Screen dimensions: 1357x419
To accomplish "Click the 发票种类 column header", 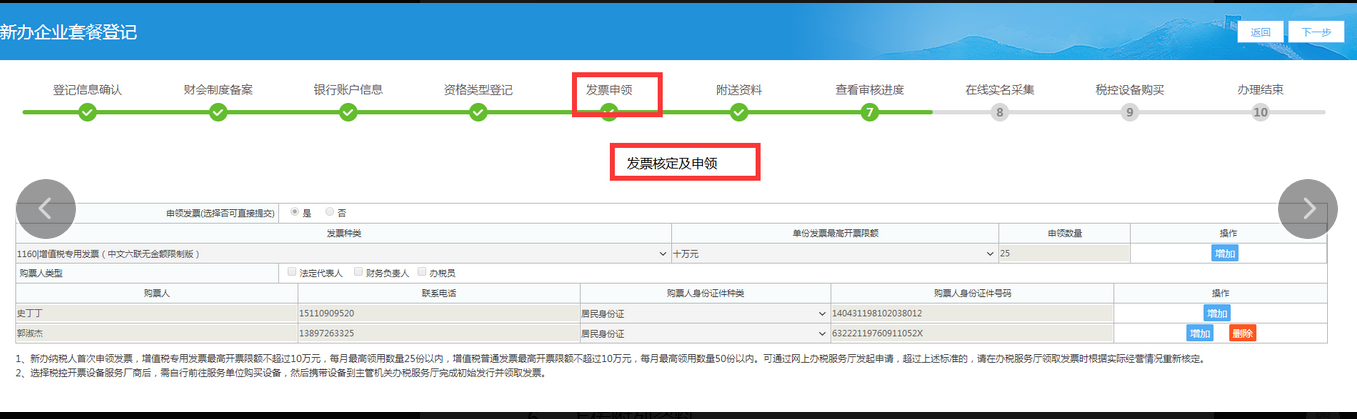I will (343, 233).
